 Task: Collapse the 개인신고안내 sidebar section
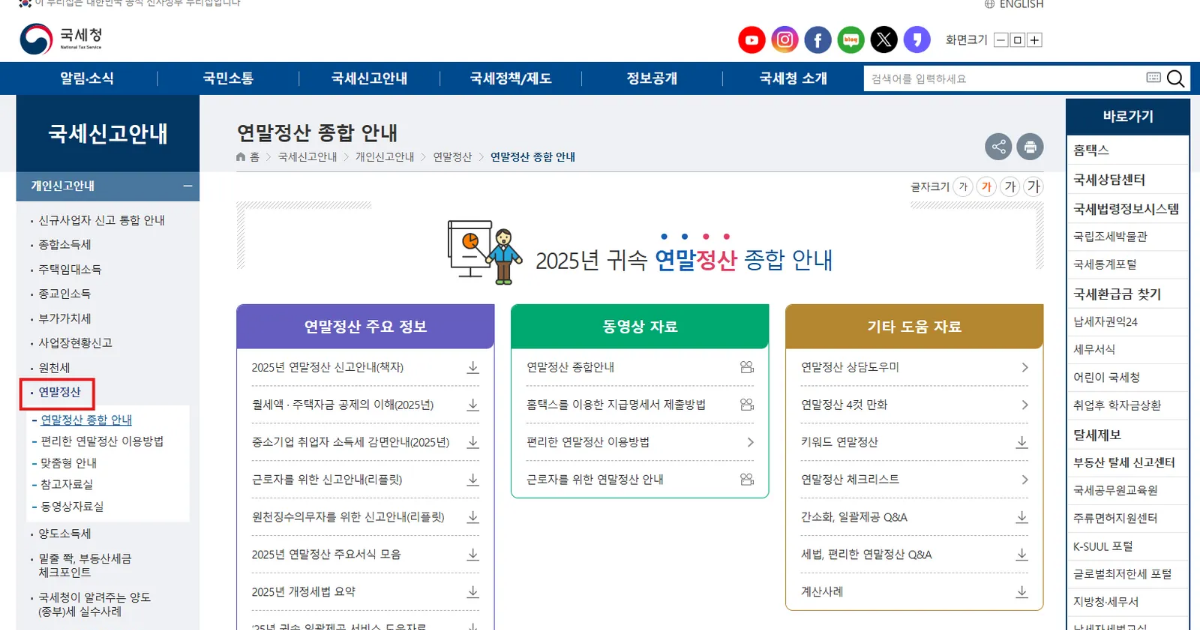187,186
